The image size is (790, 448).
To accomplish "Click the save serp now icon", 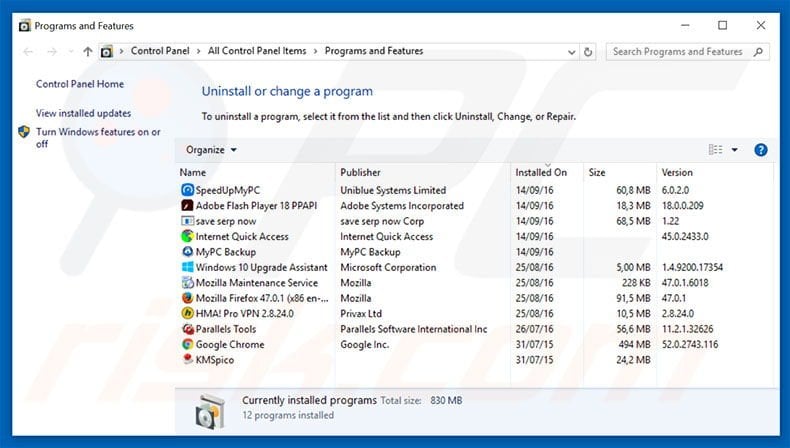I will coord(187,221).
